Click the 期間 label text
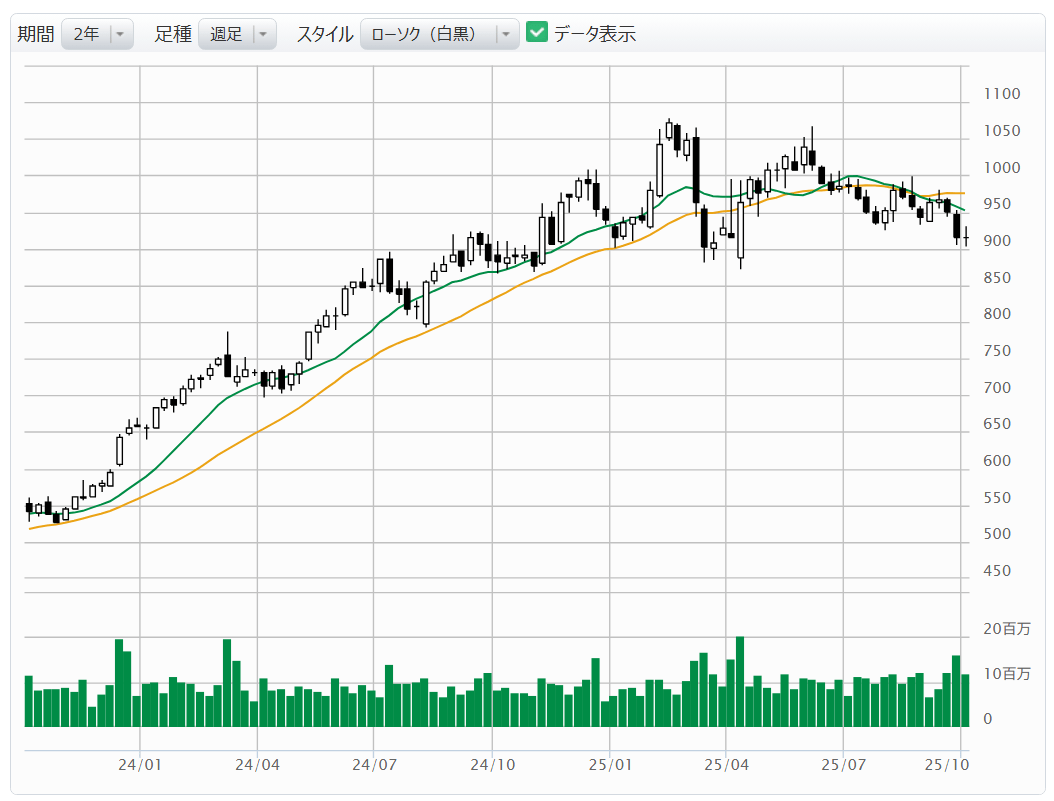This screenshot has width=1054, height=801. point(36,34)
